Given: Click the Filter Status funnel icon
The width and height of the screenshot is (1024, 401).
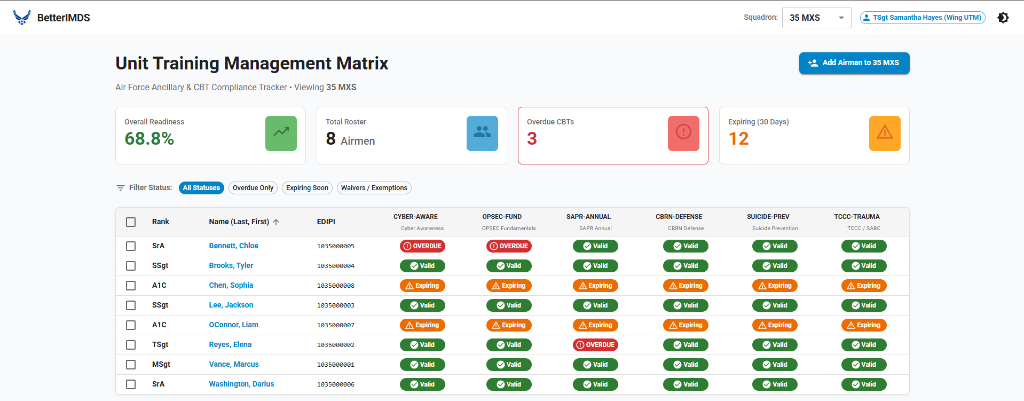Looking at the screenshot, I should click(x=120, y=188).
